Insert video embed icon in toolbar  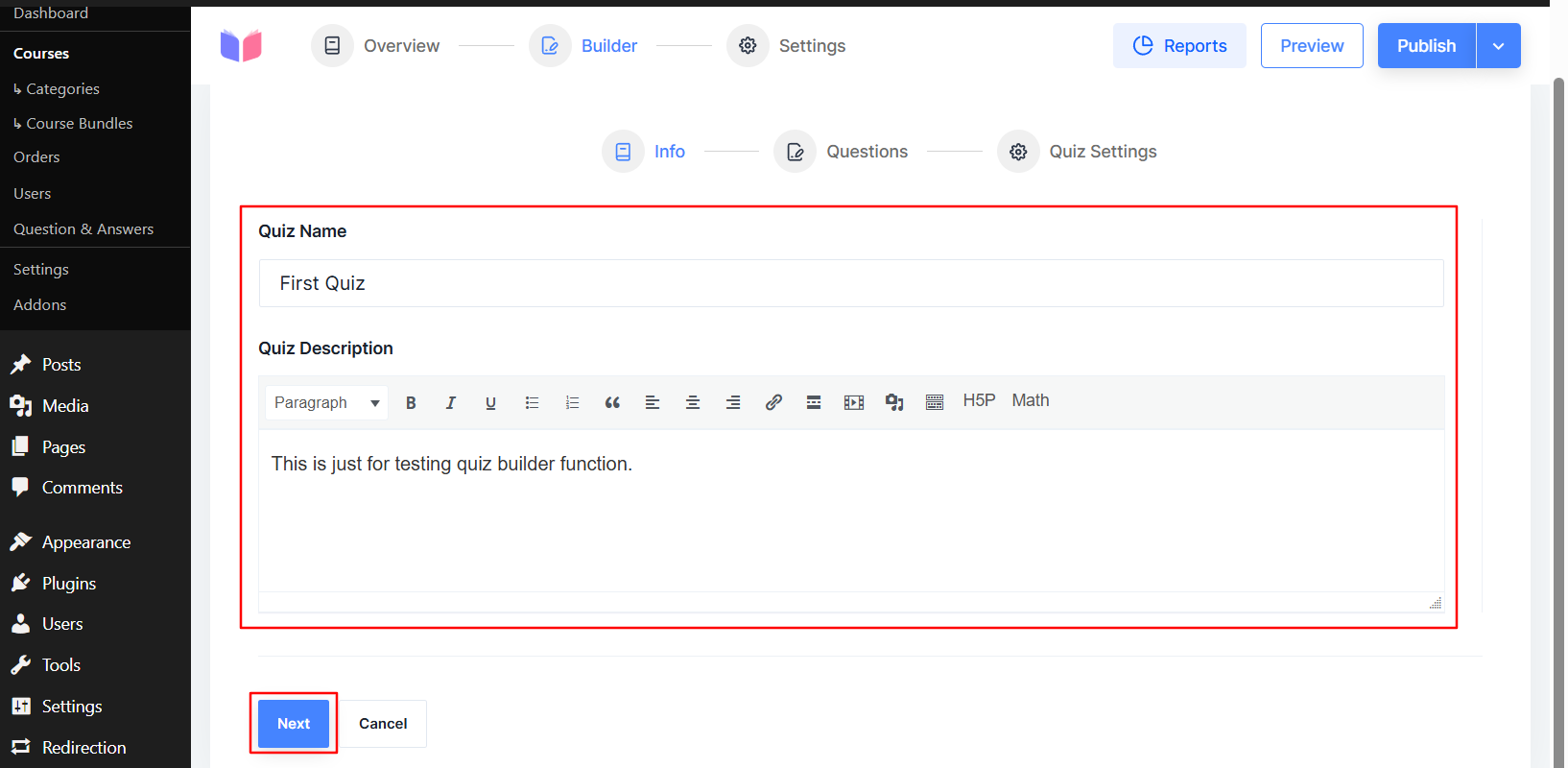click(x=854, y=402)
